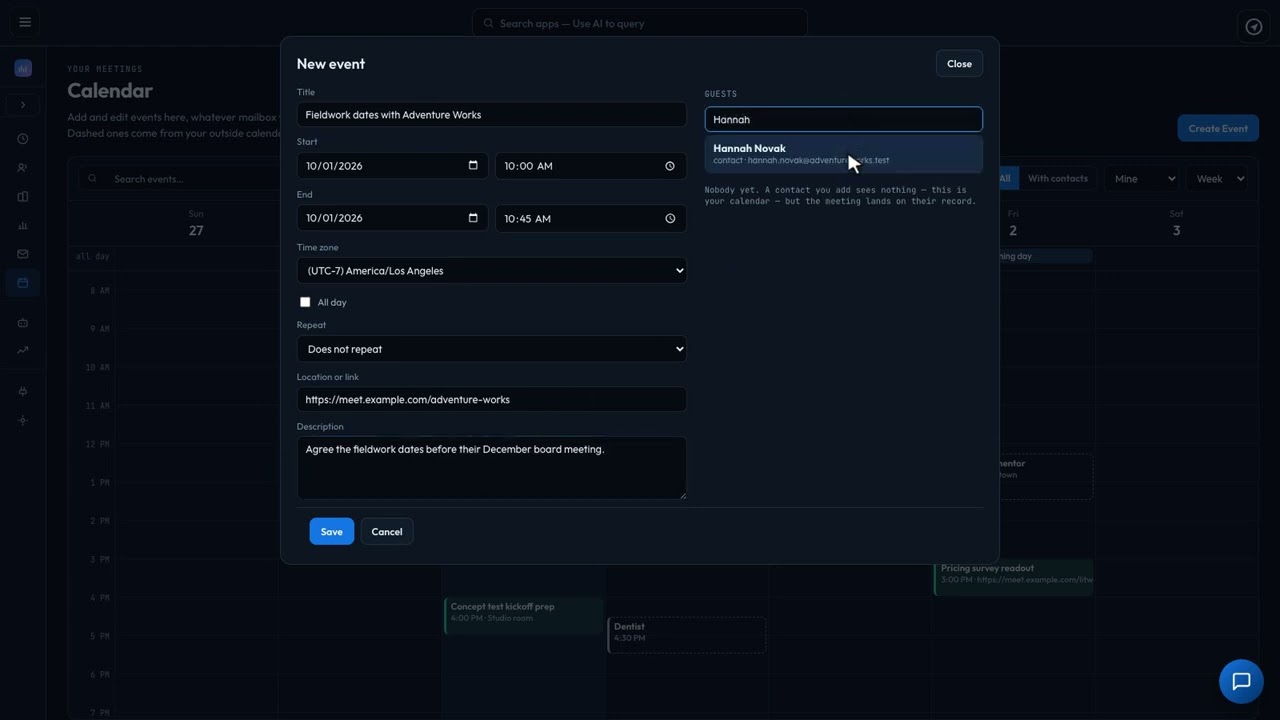Click the clock icon in Start time field
Viewport: 1280px width, 720px height.
(x=670, y=166)
